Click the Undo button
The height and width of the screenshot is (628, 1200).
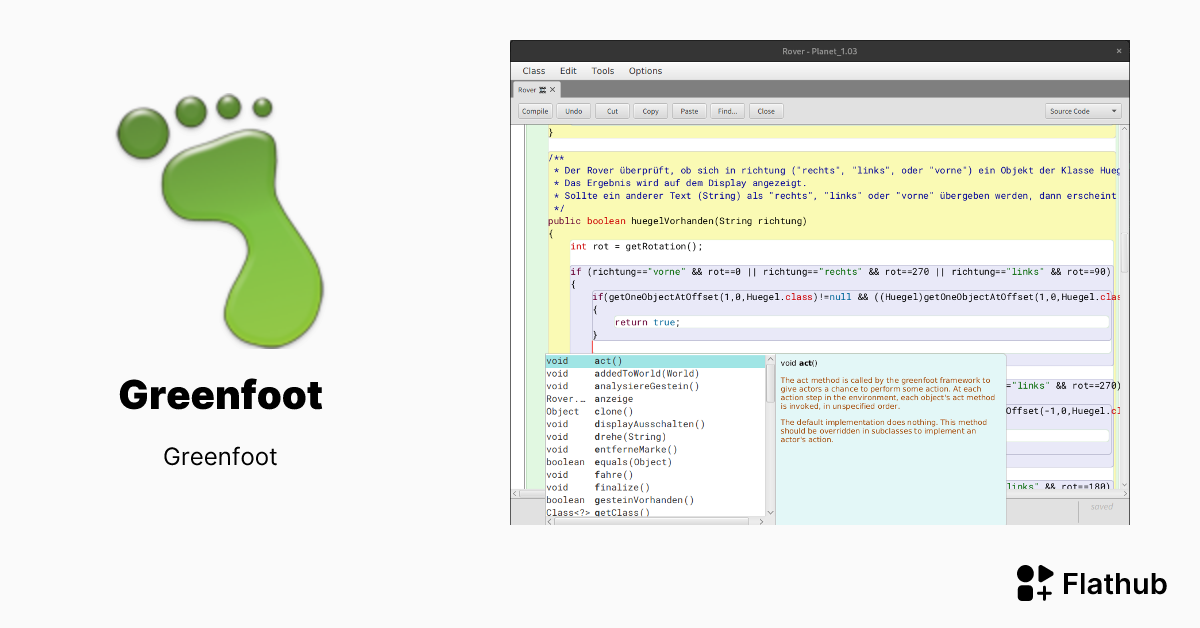pos(573,110)
